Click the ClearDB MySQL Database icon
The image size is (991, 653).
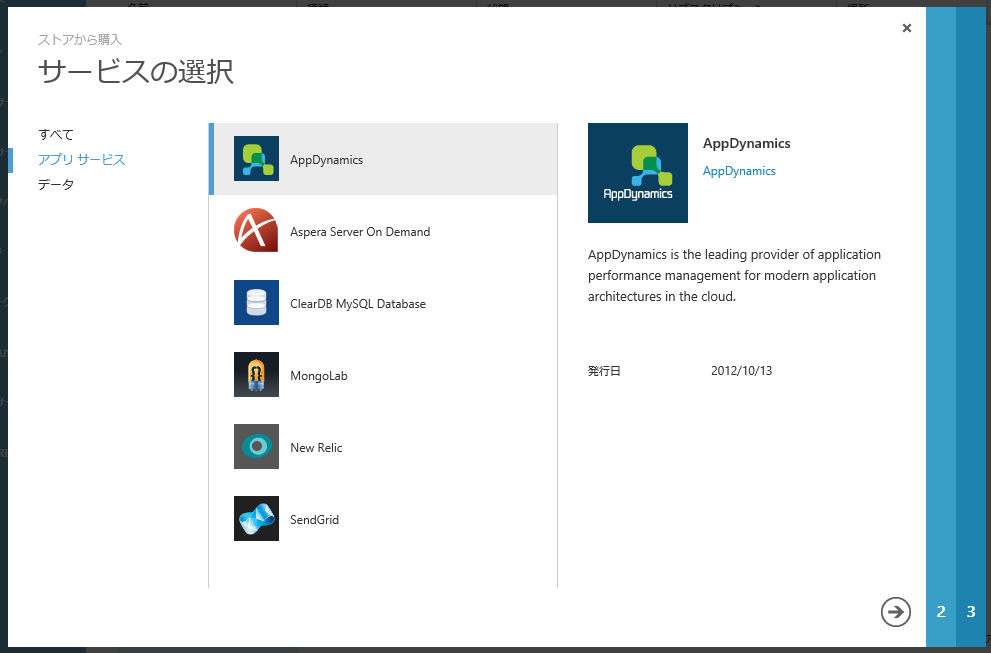coord(256,303)
